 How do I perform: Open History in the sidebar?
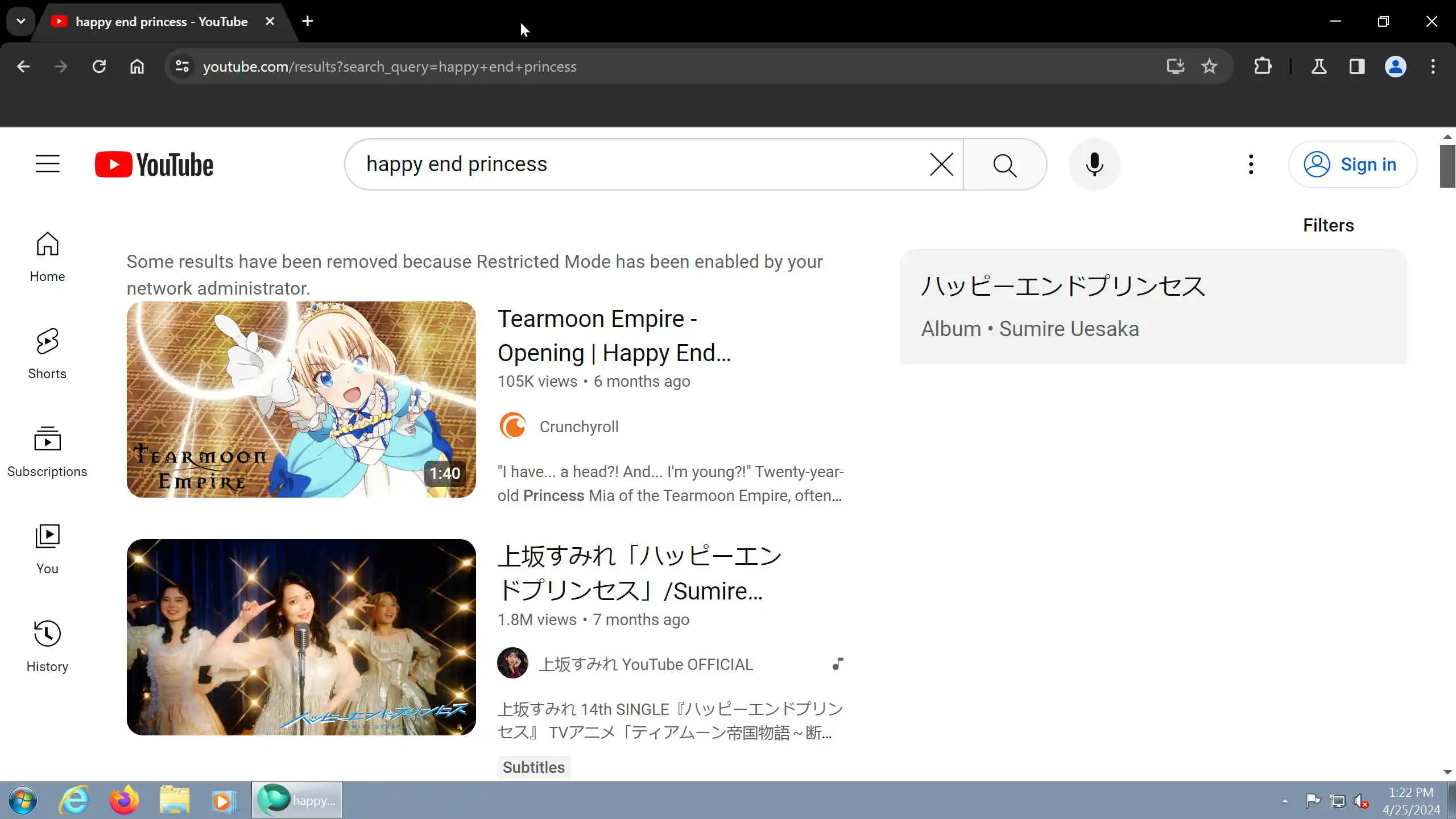pyautogui.click(x=47, y=647)
